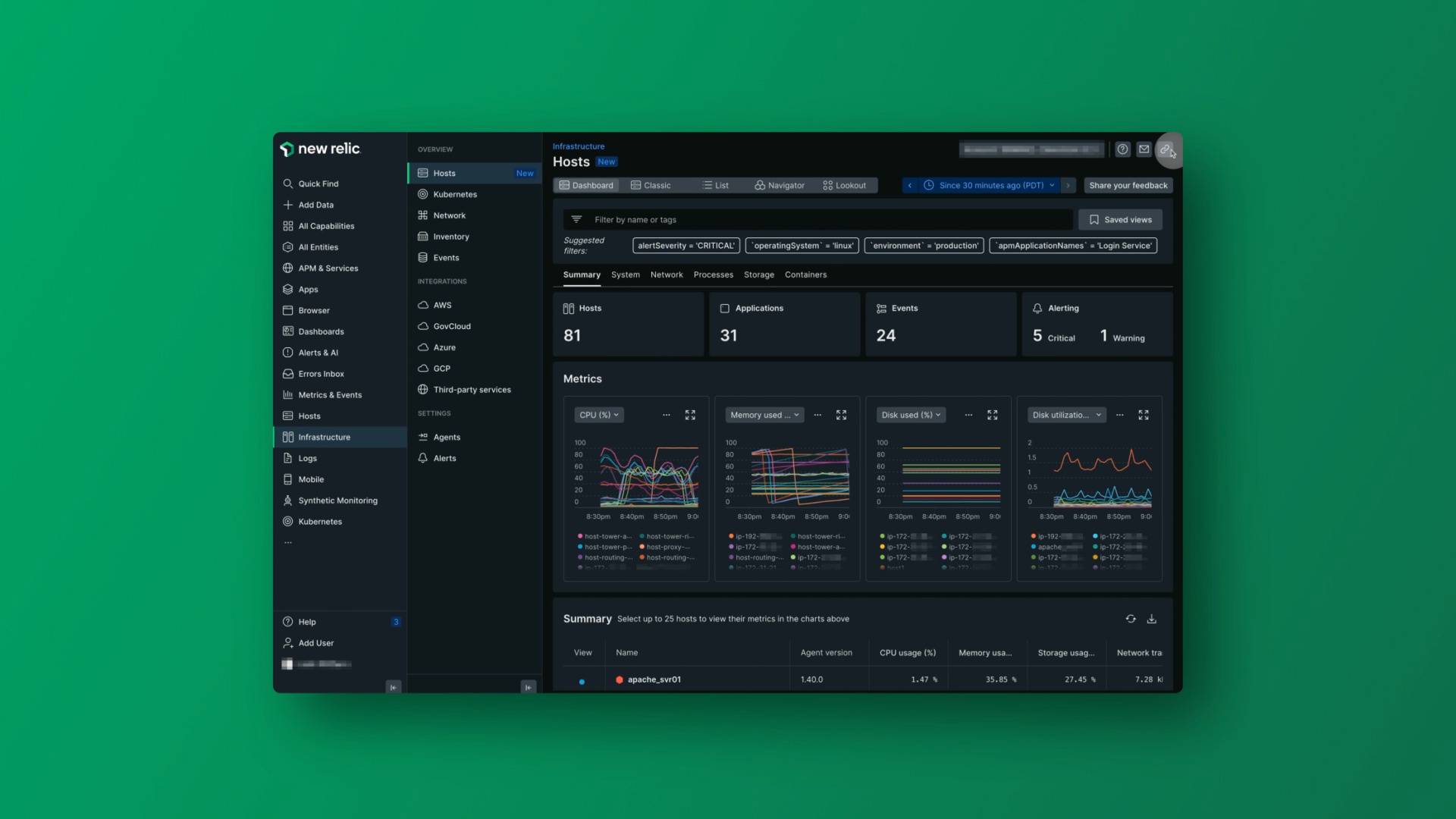
Task: Open the CPU (%) metric dropdown
Action: point(598,416)
